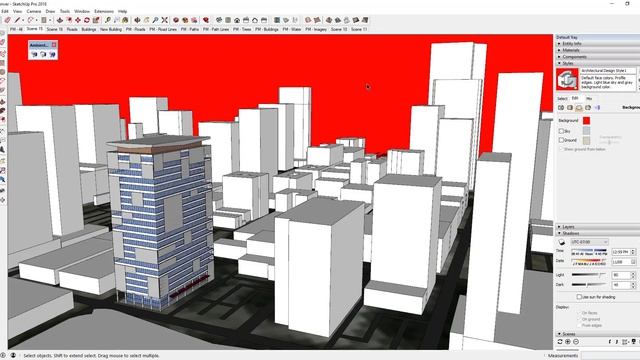Switch to the New Building scene tab
Image resolution: width=640 pixels, height=360 pixels.
pyautogui.click(x=111, y=29)
